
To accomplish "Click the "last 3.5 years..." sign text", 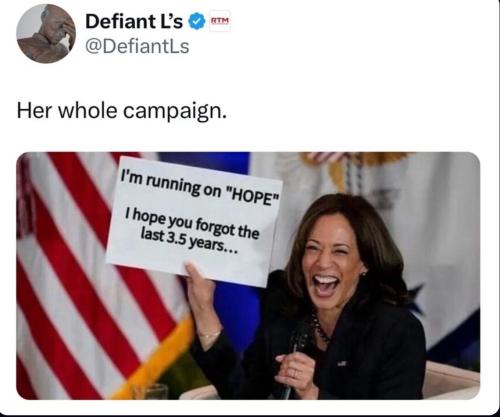I will pos(189,242).
